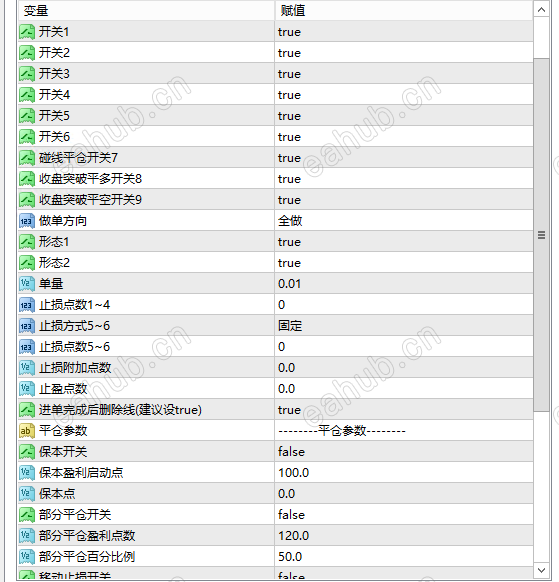The width and height of the screenshot is (559, 582).
Task: Click the bool icon beside 开关3
Action: pyautogui.click(x=27, y=74)
